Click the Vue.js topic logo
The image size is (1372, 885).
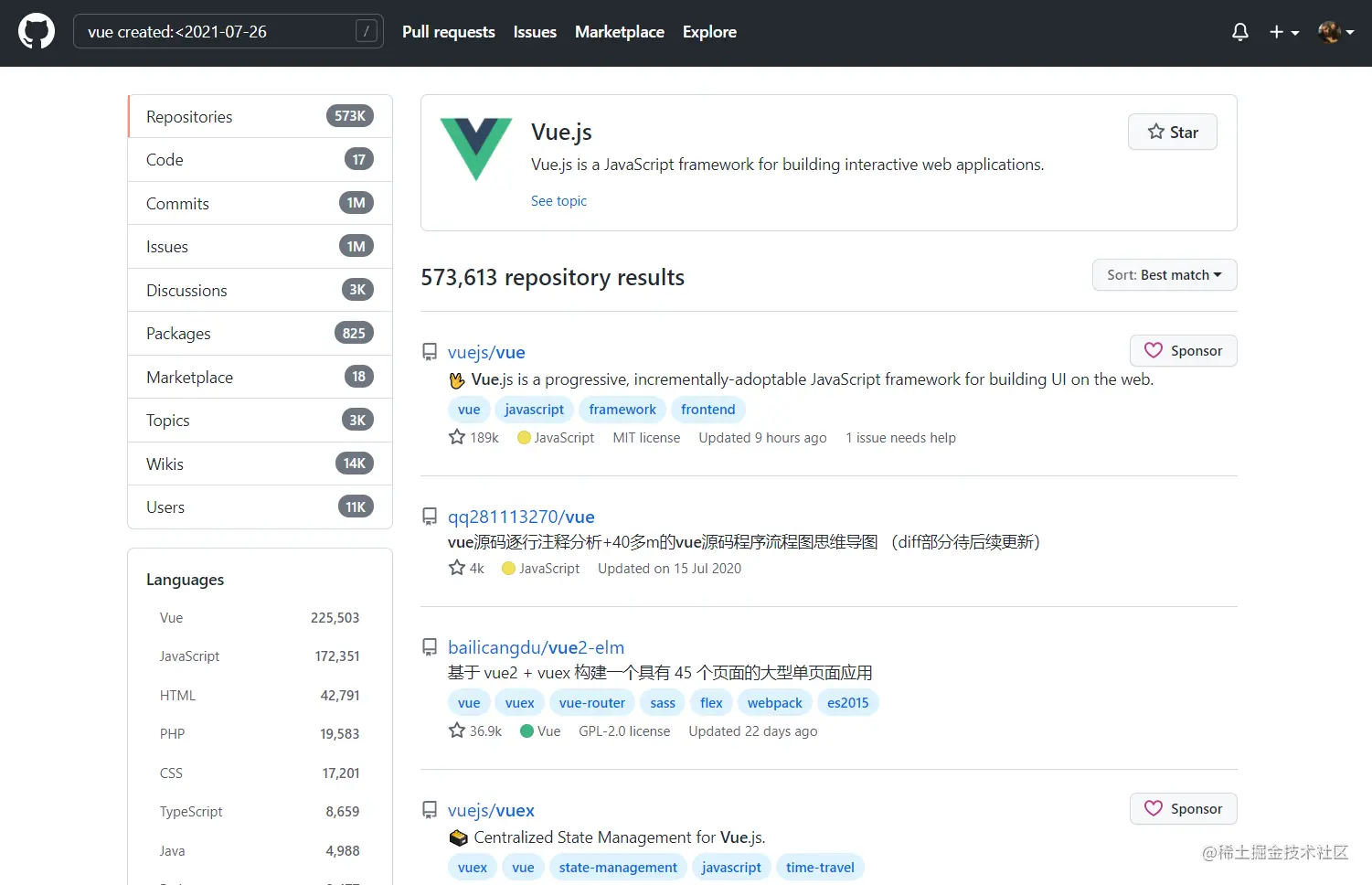coord(476,149)
